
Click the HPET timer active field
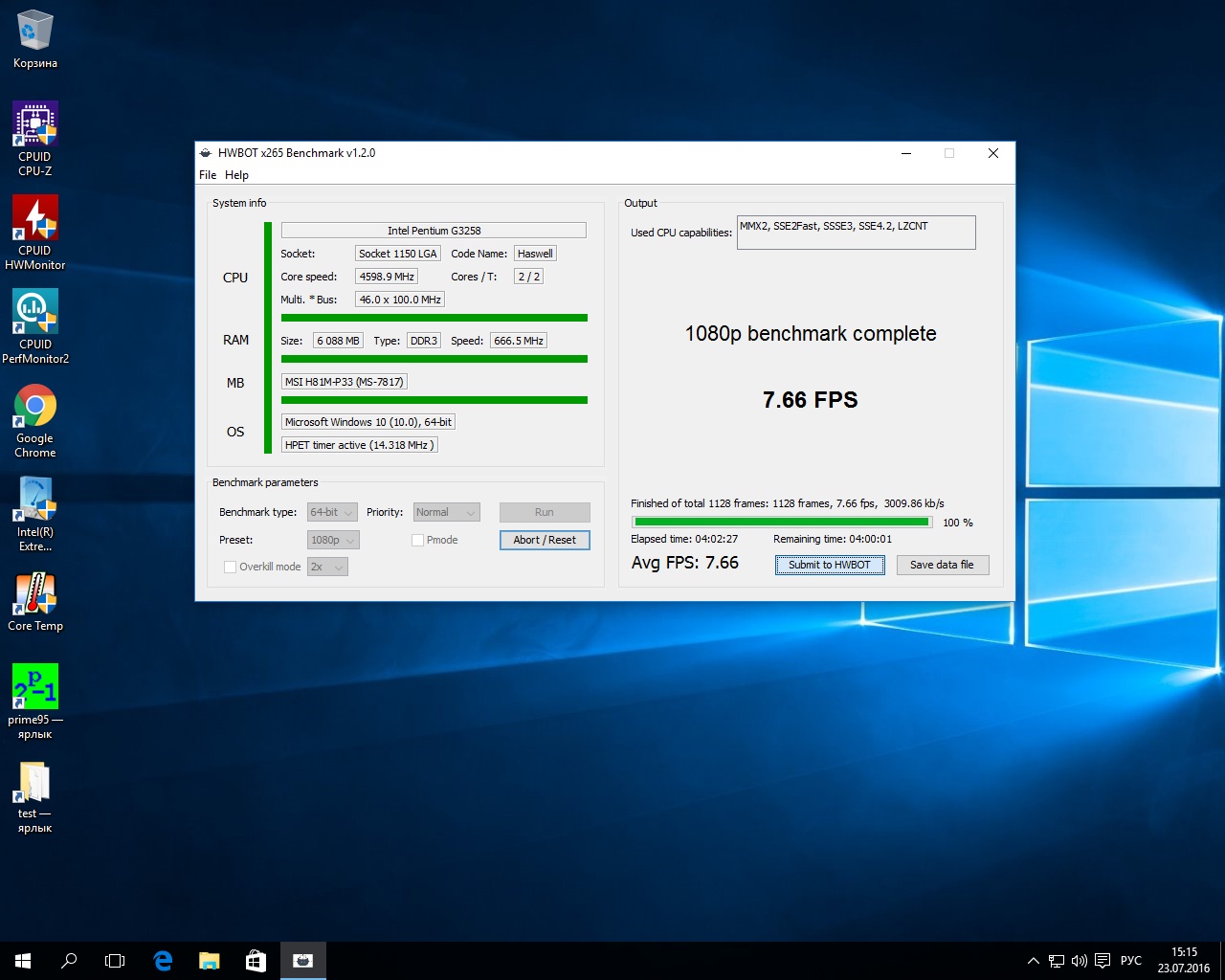(x=360, y=445)
